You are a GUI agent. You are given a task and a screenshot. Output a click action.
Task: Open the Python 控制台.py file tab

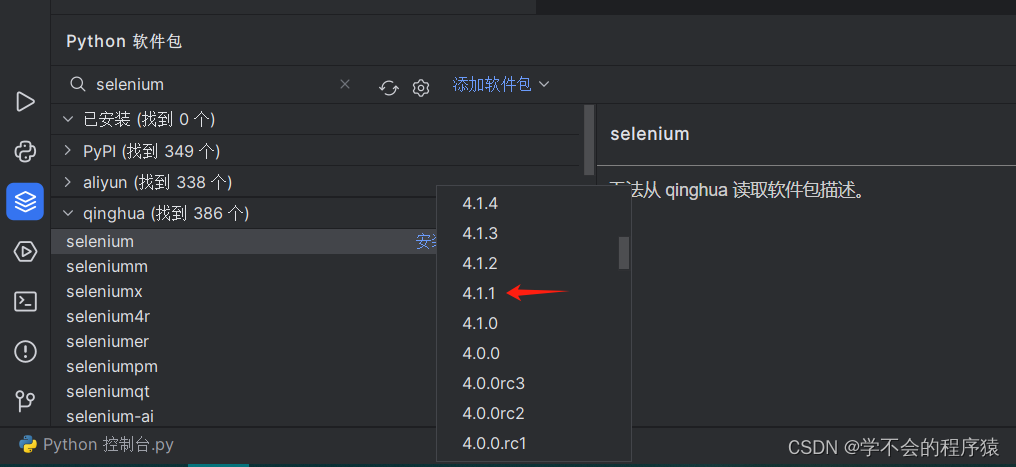[97, 445]
